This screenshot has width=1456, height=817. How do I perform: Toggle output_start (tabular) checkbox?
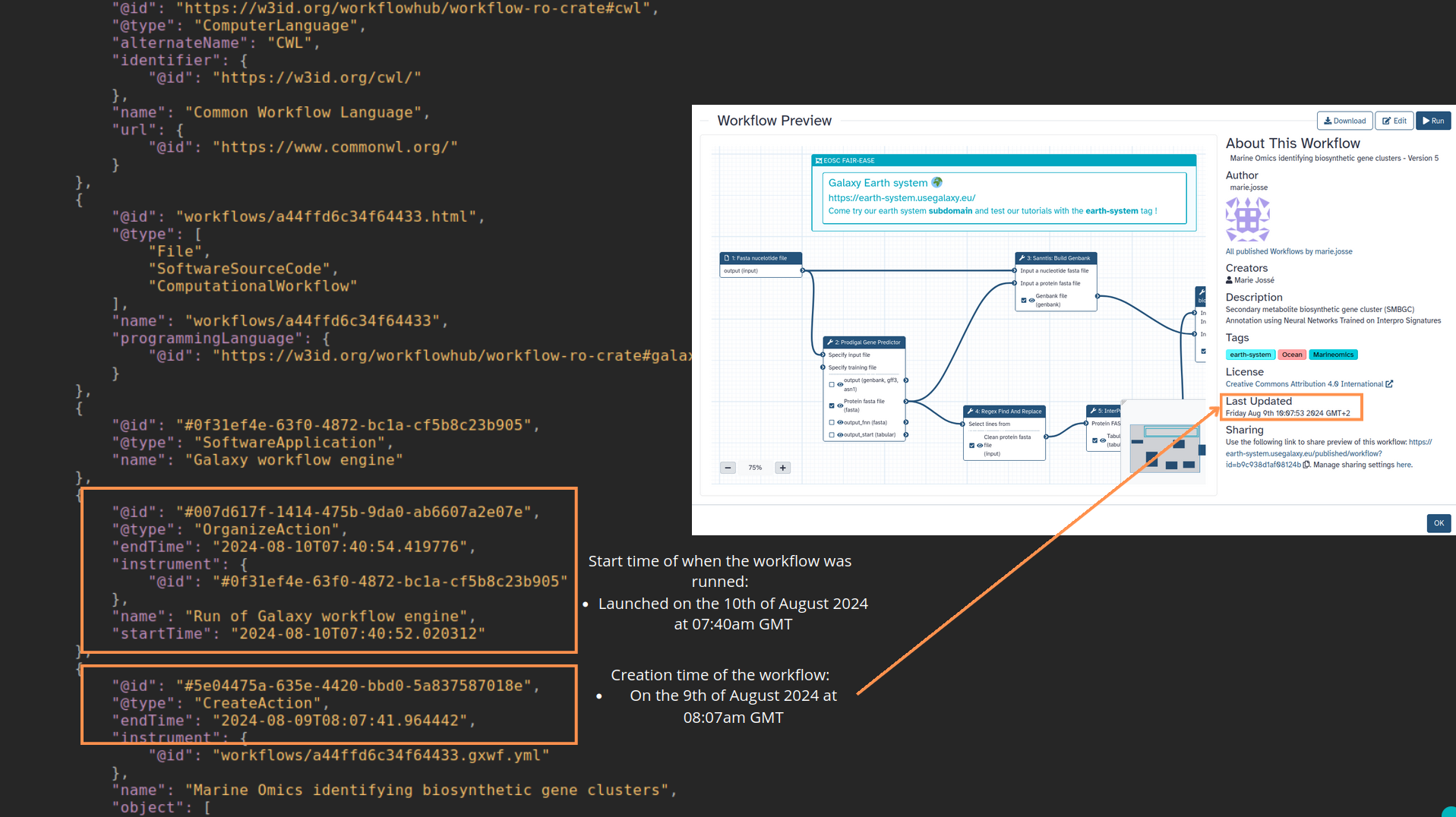coord(832,435)
